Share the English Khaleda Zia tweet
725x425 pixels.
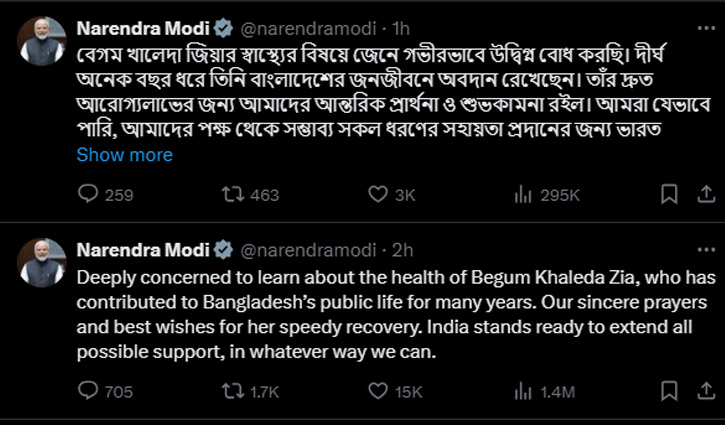pos(702,392)
